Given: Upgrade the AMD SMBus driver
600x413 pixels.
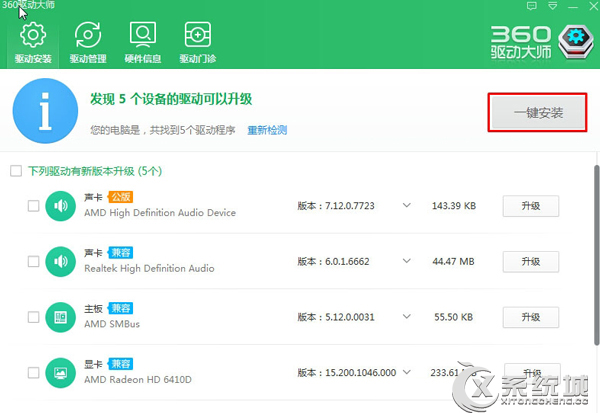Looking at the screenshot, I should [x=531, y=317].
